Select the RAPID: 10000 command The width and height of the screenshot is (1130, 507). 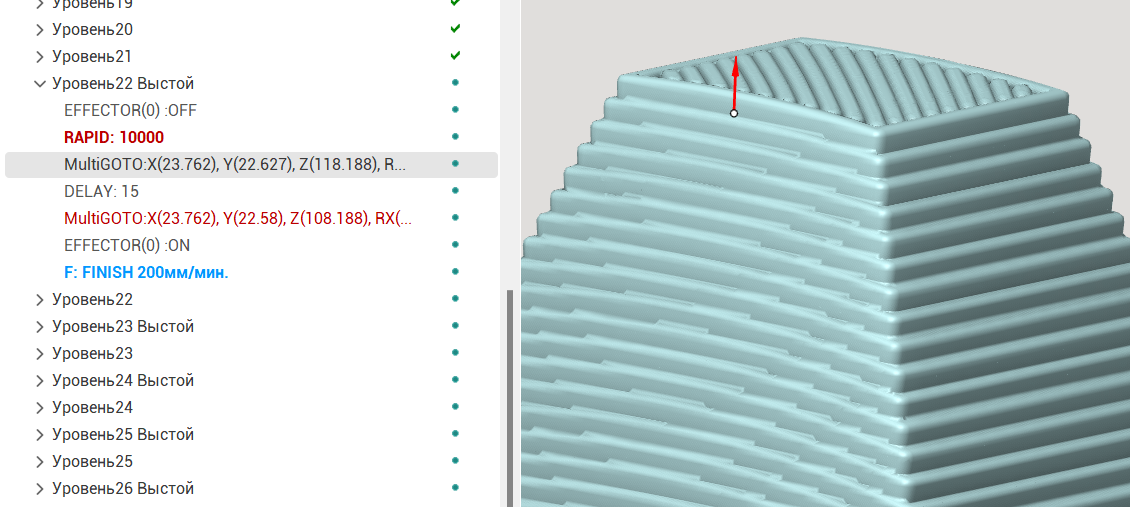(113, 137)
